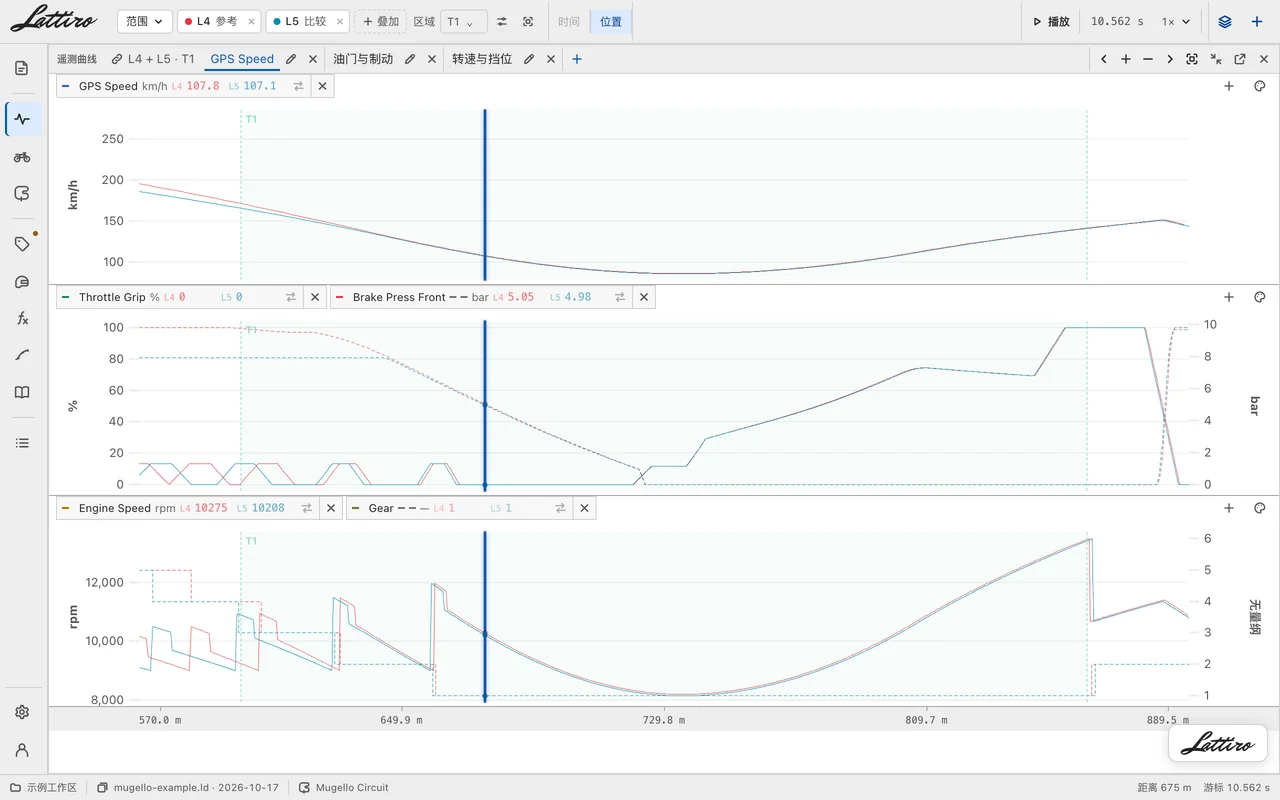This screenshot has height=800, width=1280.
Task: Pop out the chart panel to a new window
Action: (1240, 59)
